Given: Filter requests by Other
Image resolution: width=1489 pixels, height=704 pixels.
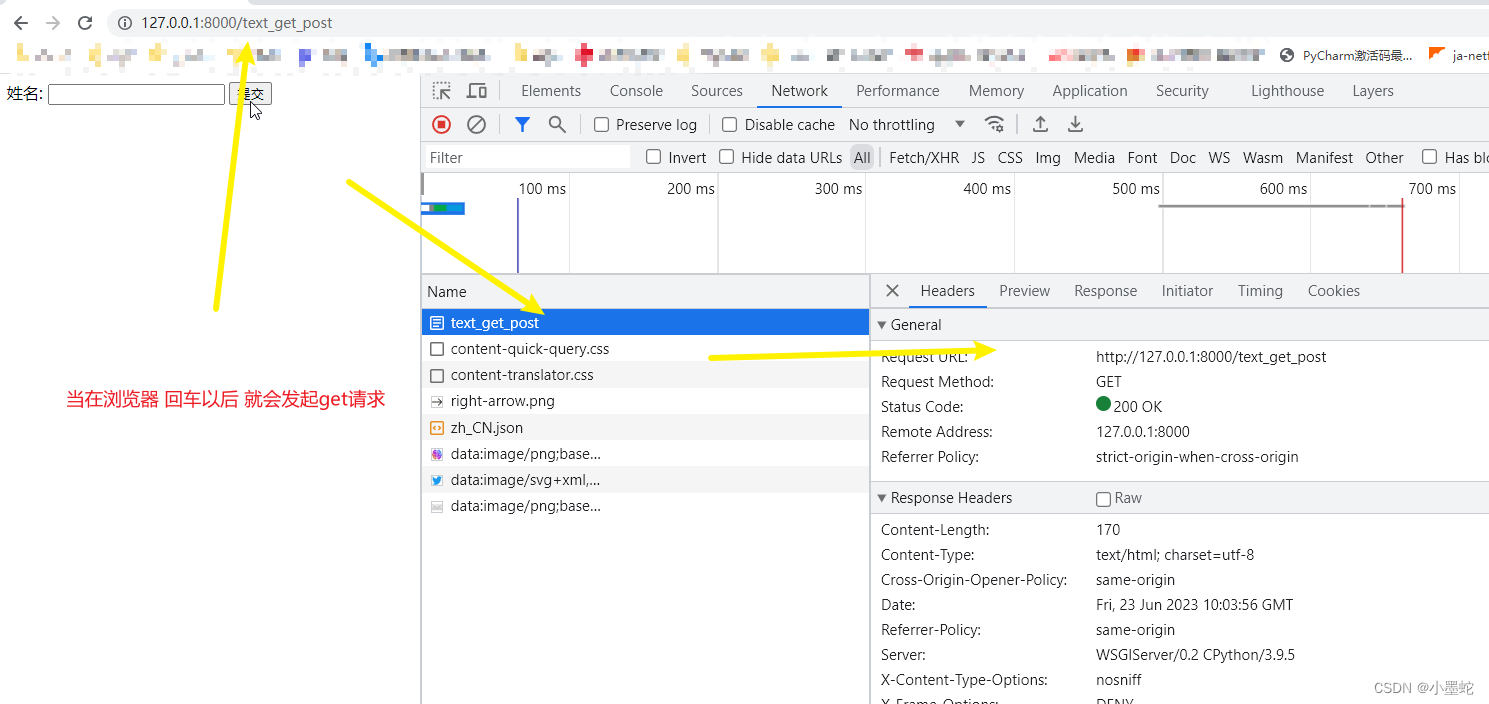Looking at the screenshot, I should [1384, 157].
